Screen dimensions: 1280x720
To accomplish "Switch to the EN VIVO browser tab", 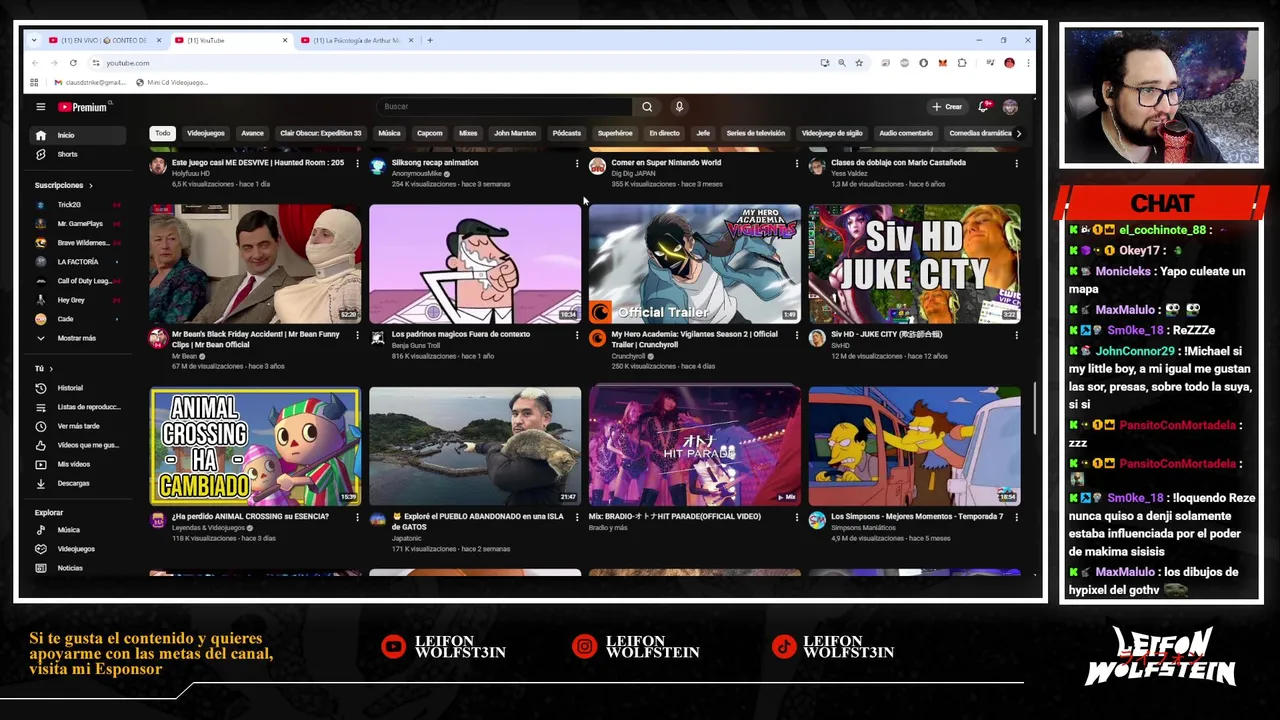I will (104, 40).
